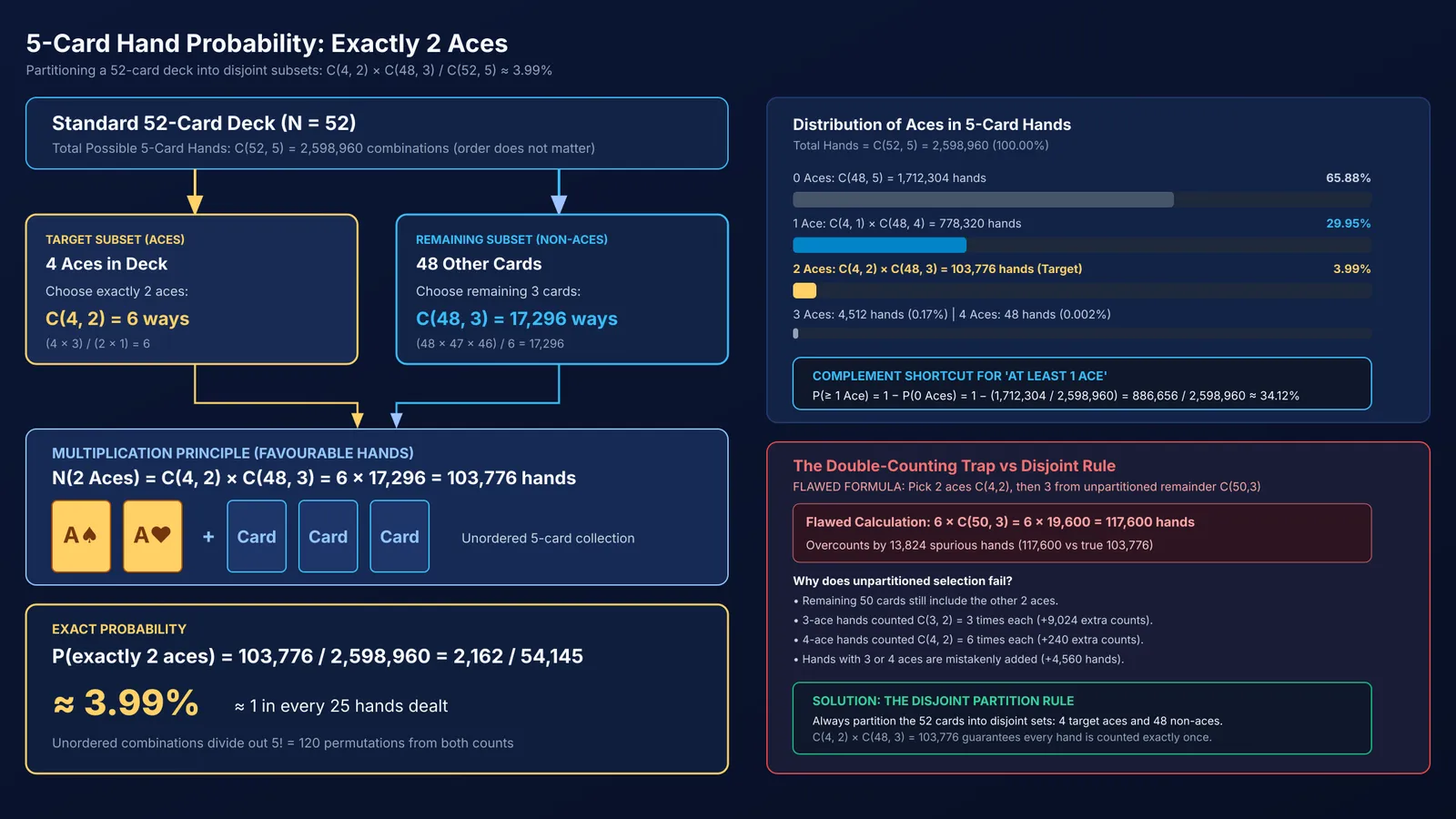
Task: Click 'MULTIPLICATION PRINCIPLE (FAVOURABLE HANDS)' label
Action: [x=232, y=453]
